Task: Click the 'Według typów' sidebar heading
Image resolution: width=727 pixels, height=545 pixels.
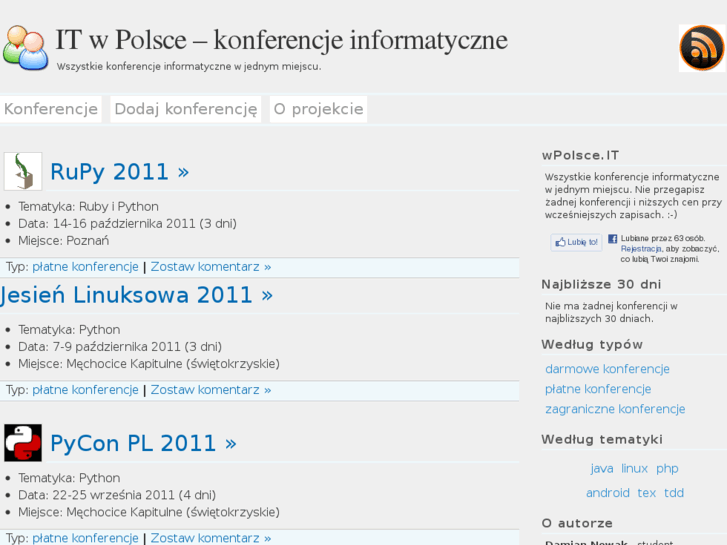Action: 592,345
